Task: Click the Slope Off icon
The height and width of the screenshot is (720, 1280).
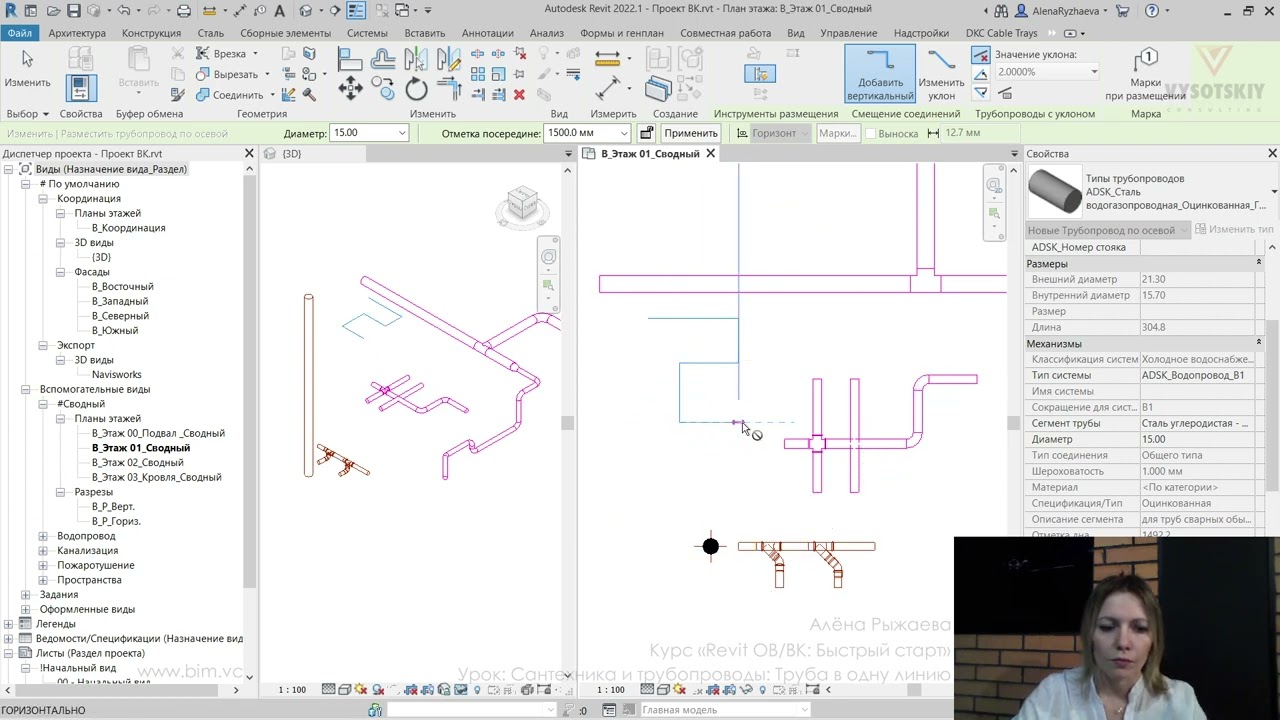Action: (981, 55)
